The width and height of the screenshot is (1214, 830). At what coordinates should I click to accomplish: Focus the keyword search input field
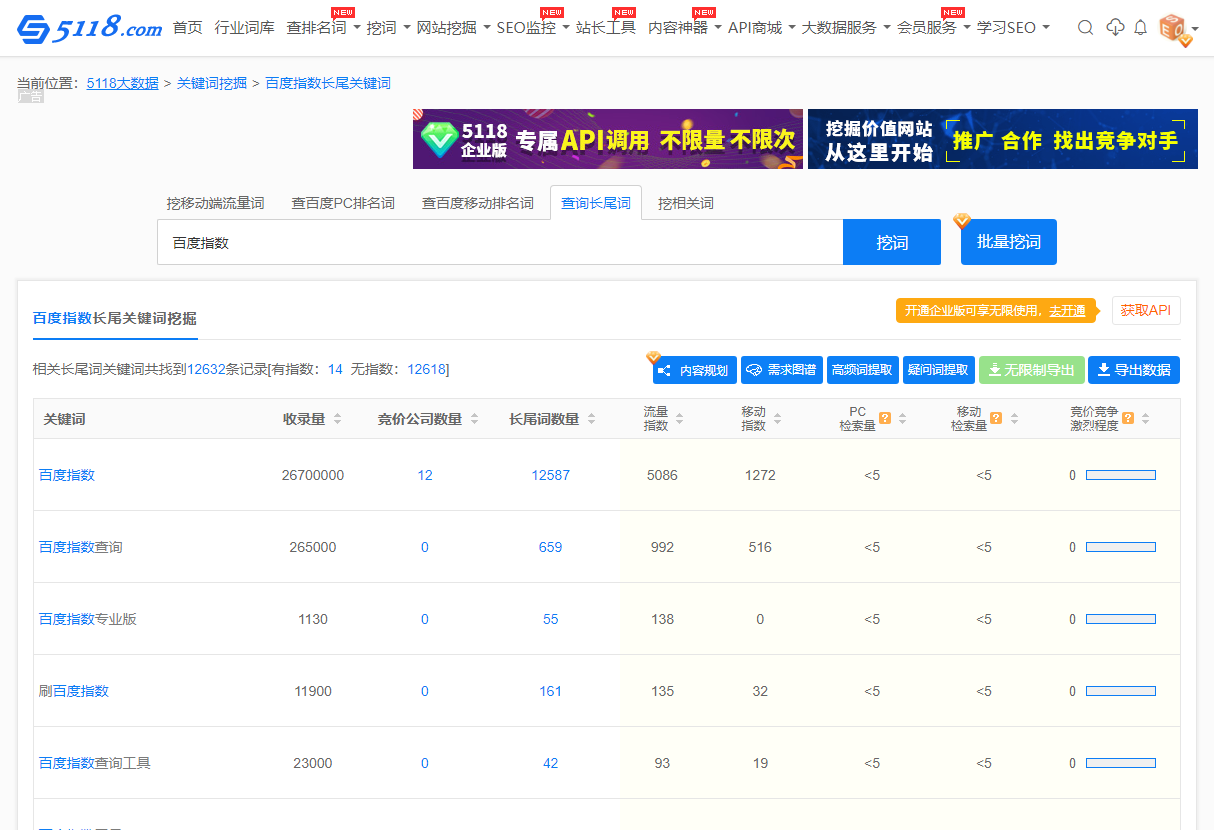500,242
